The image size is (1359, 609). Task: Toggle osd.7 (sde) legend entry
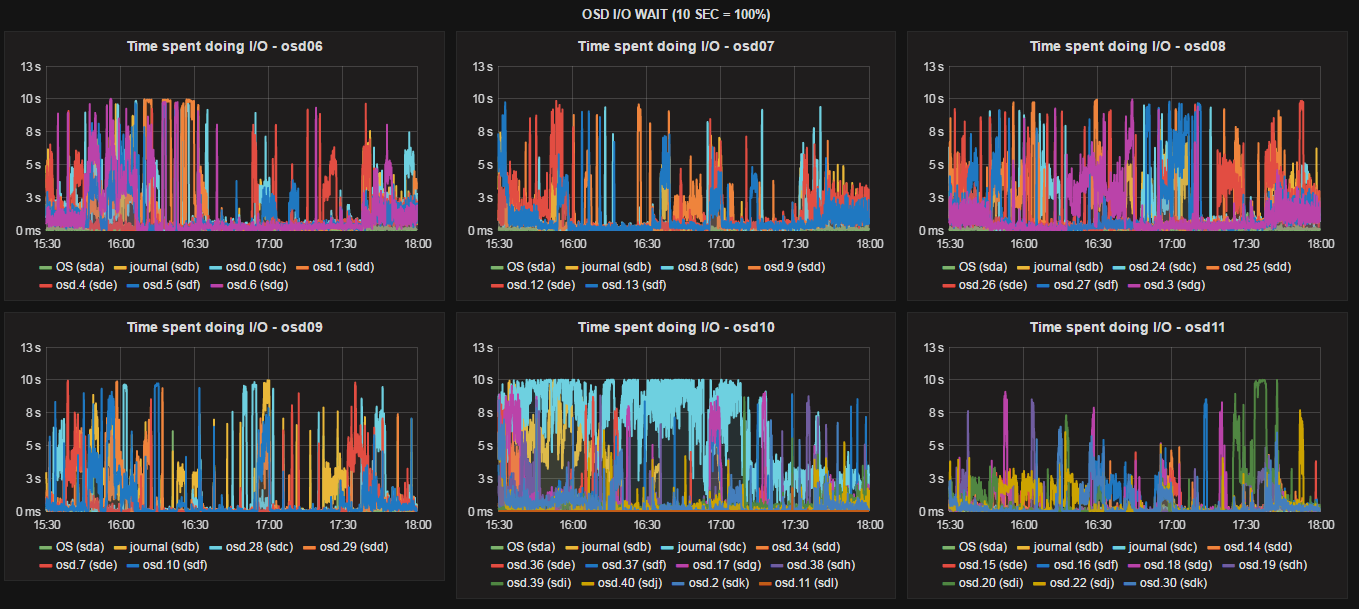point(89,566)
